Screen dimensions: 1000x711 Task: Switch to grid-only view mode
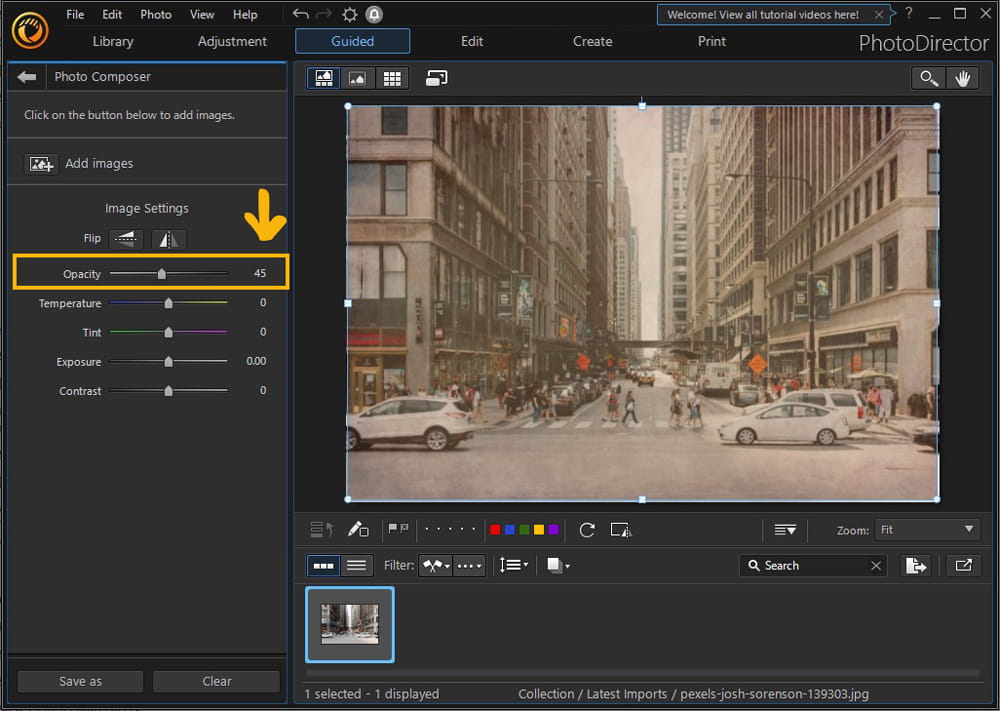[392, 77]
